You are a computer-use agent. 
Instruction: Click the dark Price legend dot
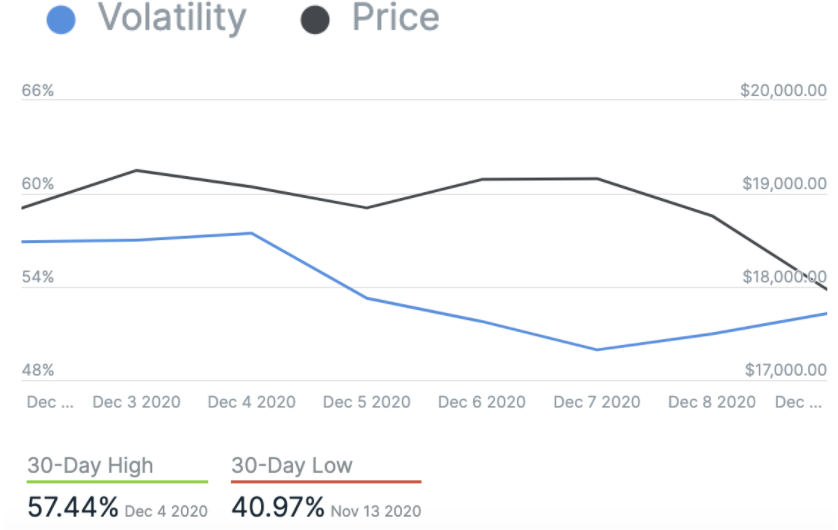[316, 19]
